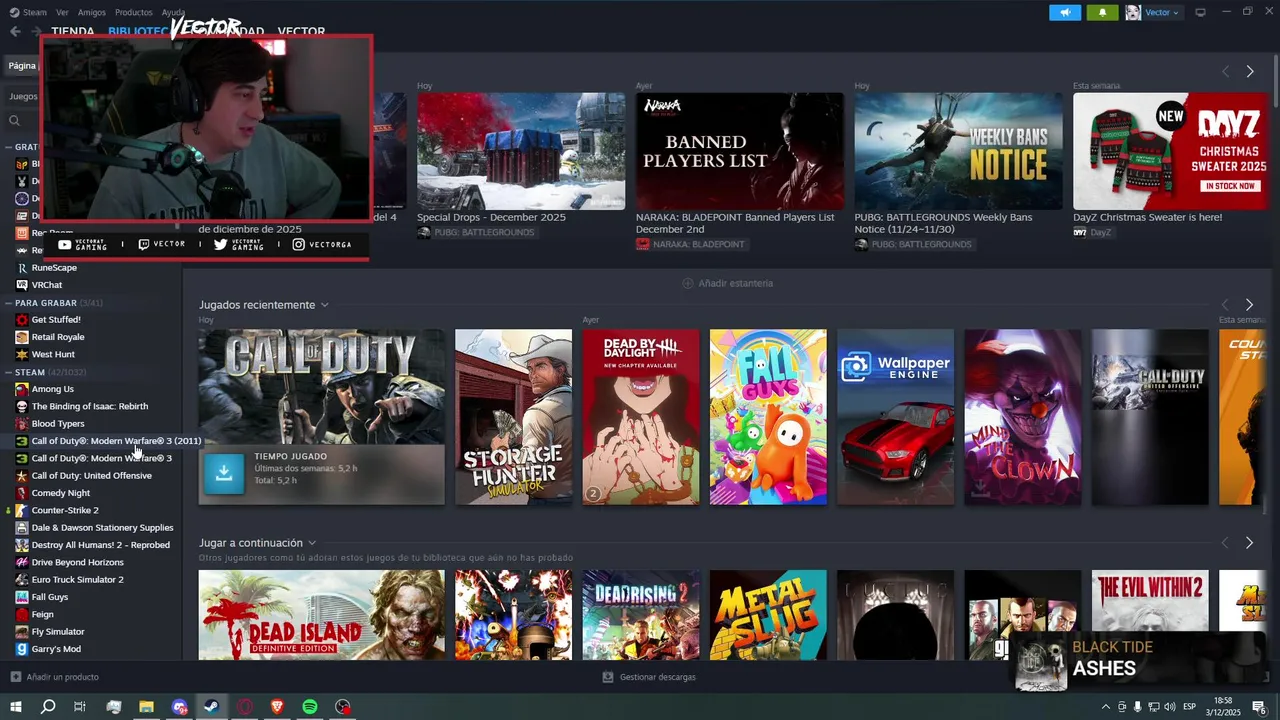Open the Fall Guys game tile
The image size is (1280, 720).
[x=768, y=417]
